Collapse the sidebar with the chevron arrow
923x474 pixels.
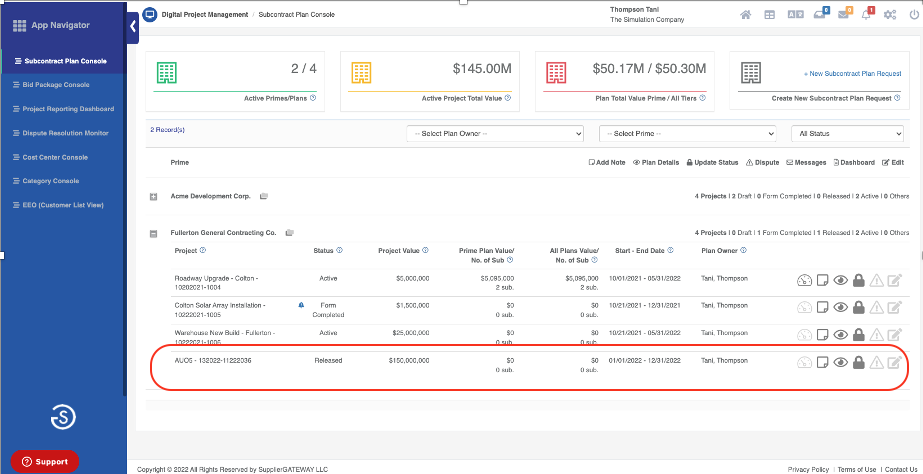click(132, 26)
